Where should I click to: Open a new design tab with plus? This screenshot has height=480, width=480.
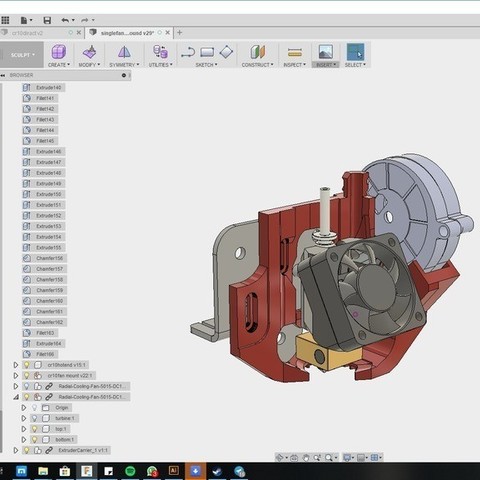tap(179, 32)
